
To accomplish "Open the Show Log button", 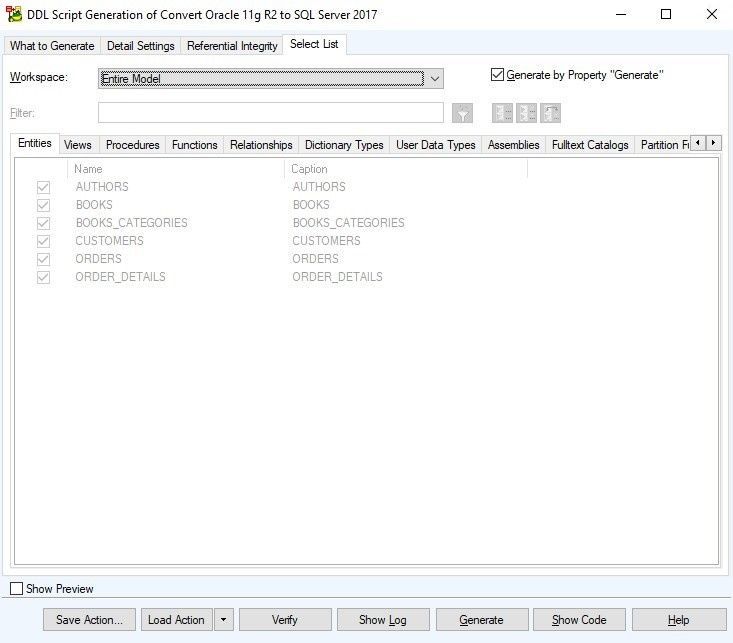I will 383,620.
